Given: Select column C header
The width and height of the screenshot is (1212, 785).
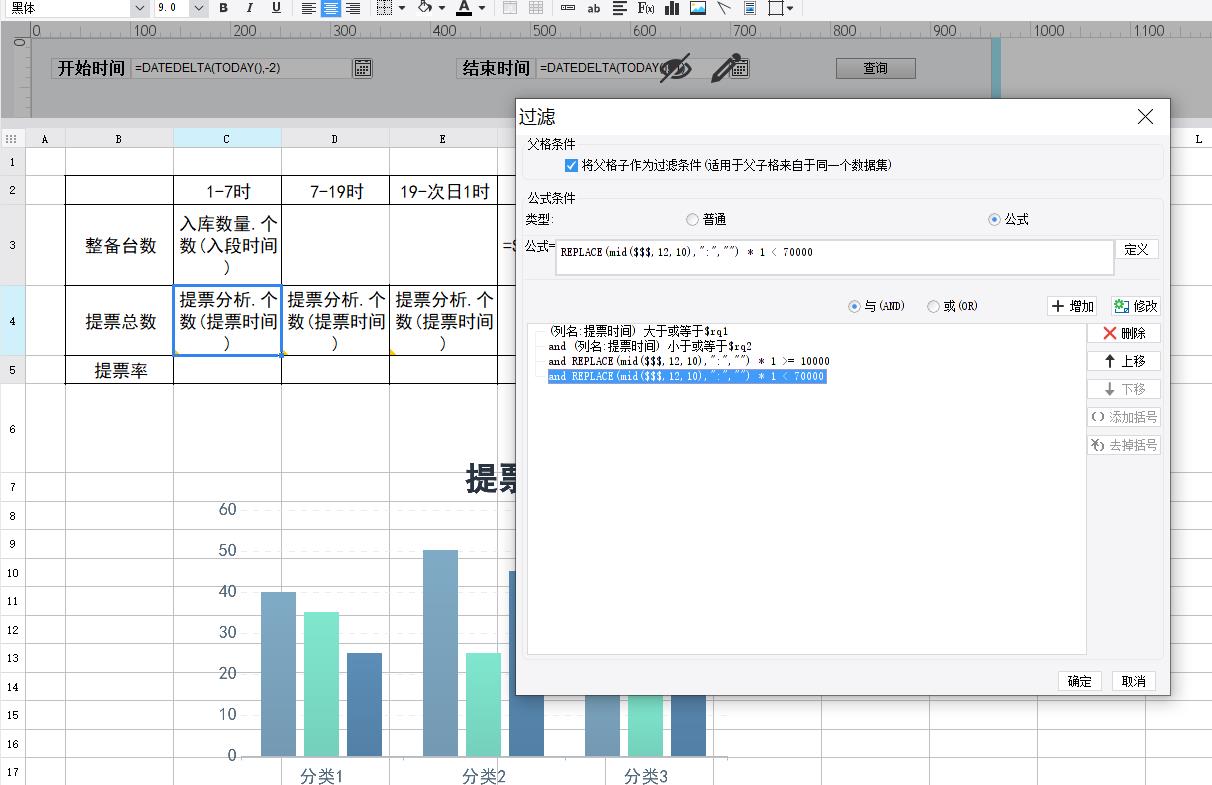Looking at the screenshot, I should (x=227, y=139).
